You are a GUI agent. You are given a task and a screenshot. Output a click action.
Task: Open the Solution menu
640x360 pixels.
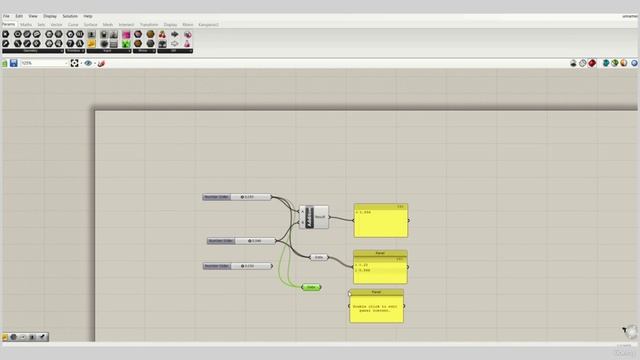70,16
